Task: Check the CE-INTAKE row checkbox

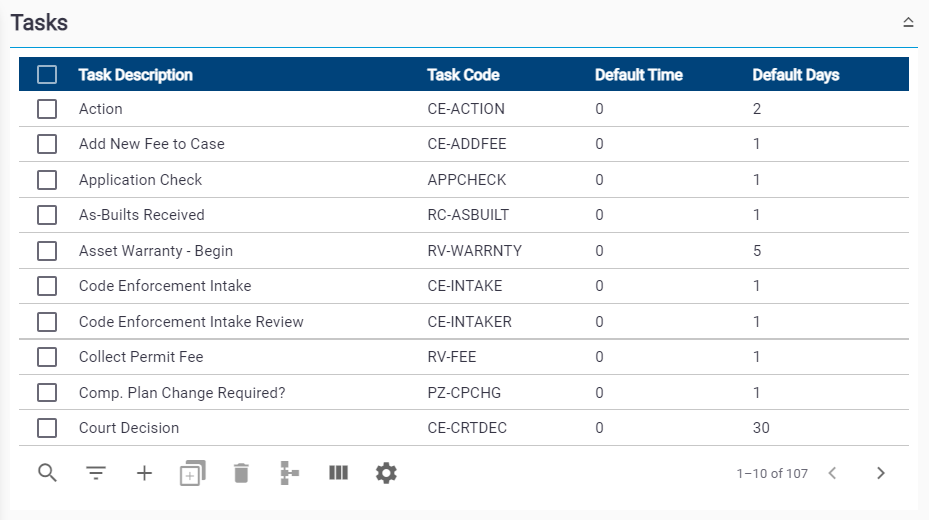Action: [47, 286]
